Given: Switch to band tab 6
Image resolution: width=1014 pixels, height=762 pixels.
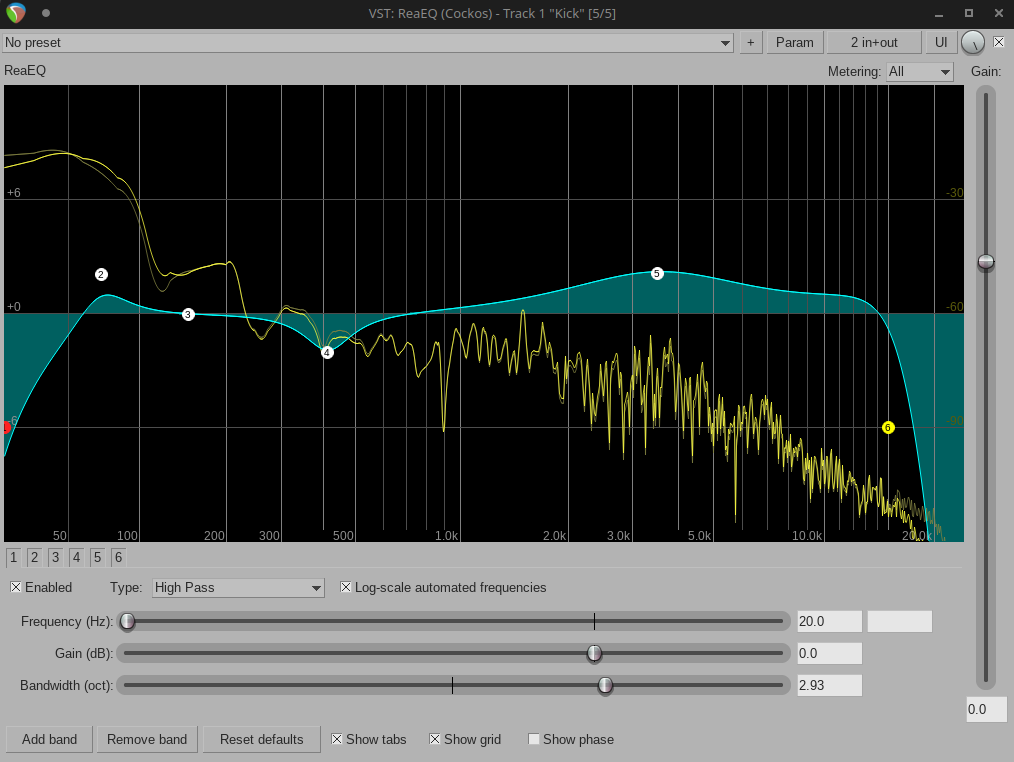Looking at the screenshot, I should (118, 557).
